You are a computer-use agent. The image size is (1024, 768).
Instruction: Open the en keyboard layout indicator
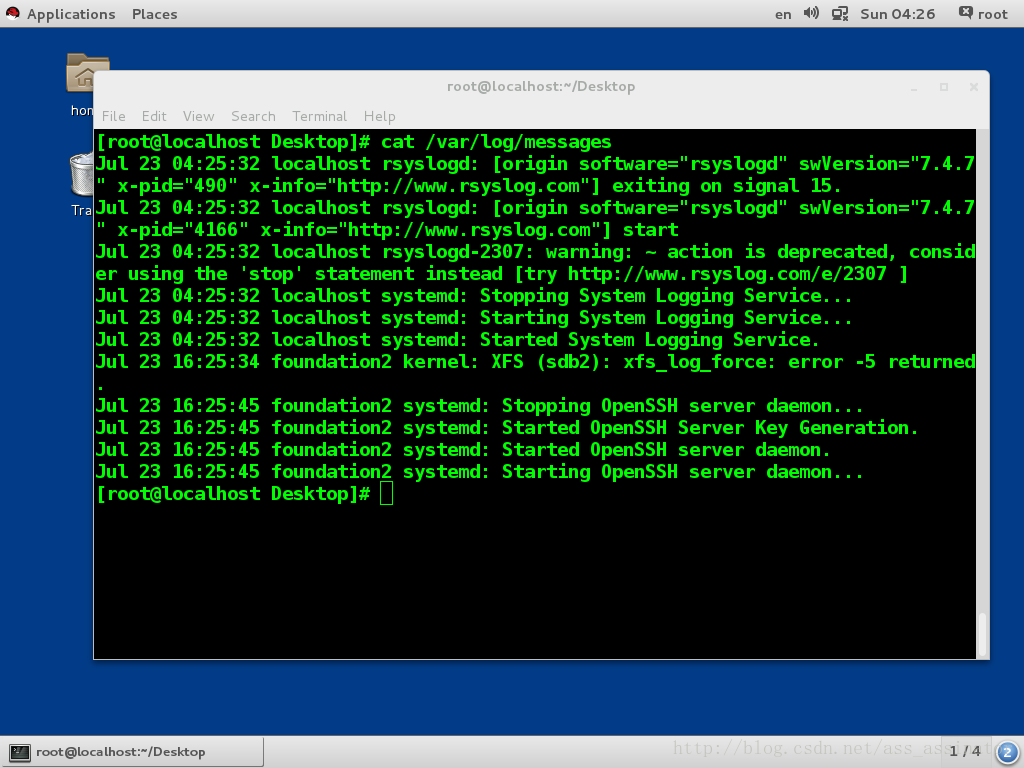[x=783, y=14]
